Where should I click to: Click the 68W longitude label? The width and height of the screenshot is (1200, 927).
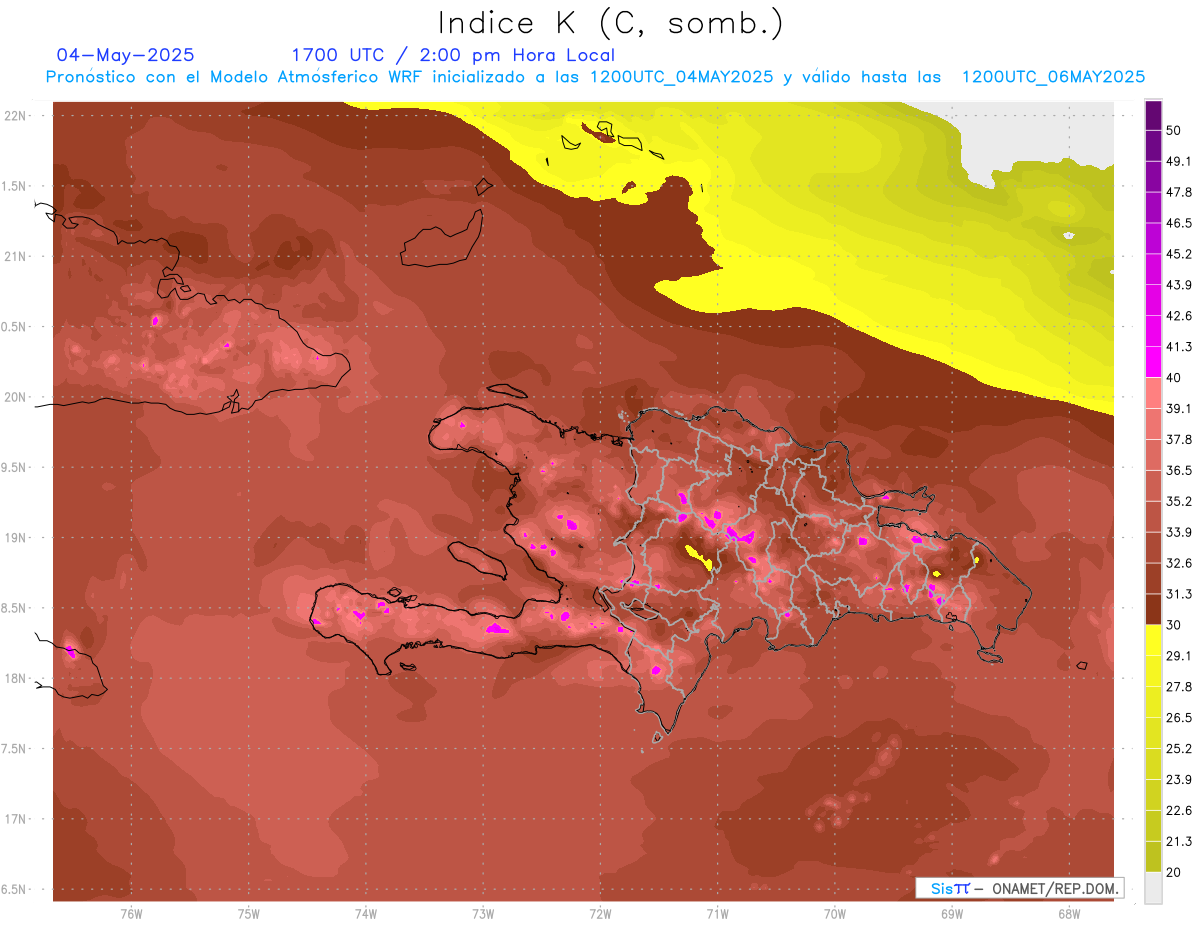click(x=1068, y=914)
